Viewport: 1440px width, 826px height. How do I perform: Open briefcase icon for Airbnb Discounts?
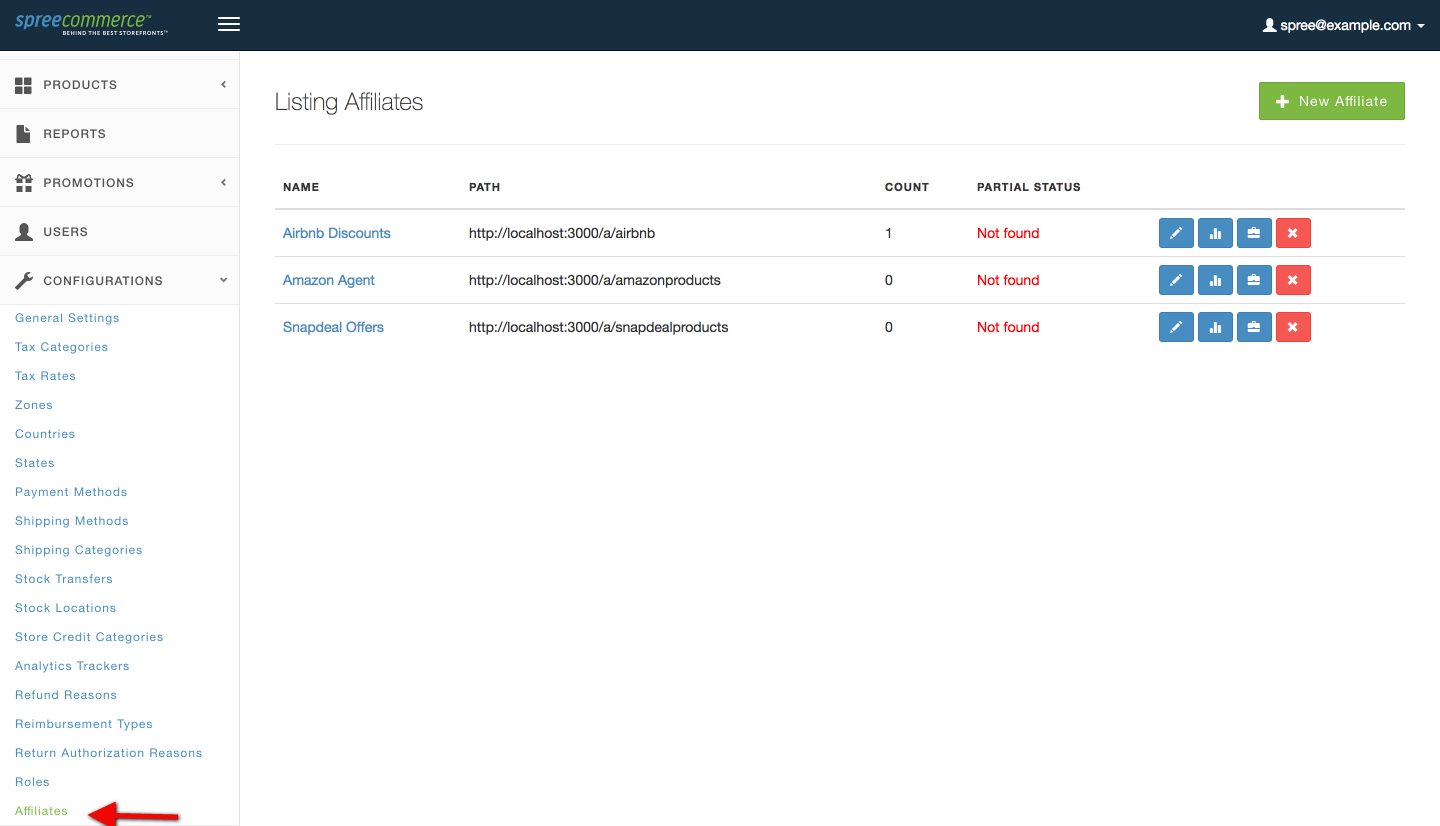(x=1254, y=233)
